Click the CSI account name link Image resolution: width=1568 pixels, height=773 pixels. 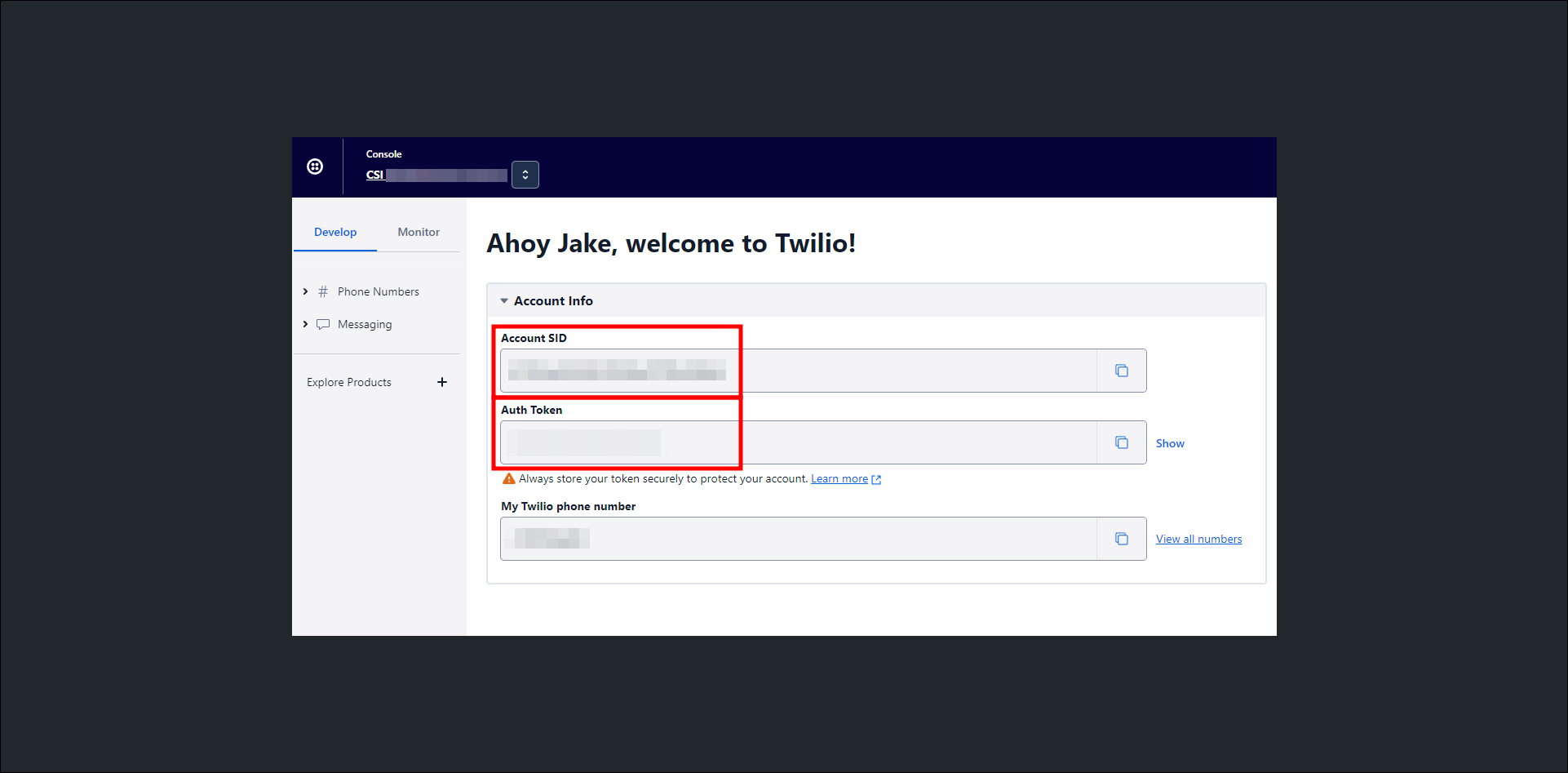375,175
